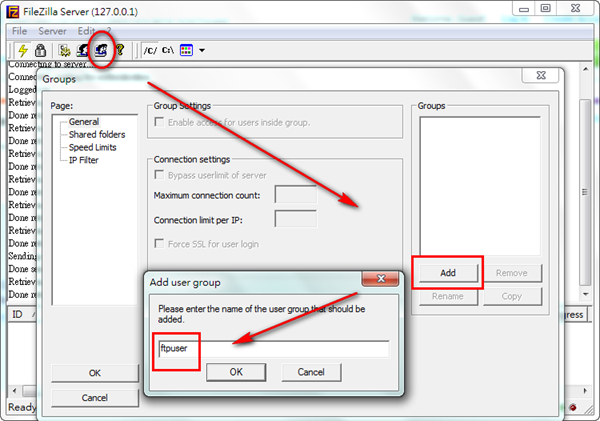
Task: Click the Ready status bar text
Action: click(22, 407)
